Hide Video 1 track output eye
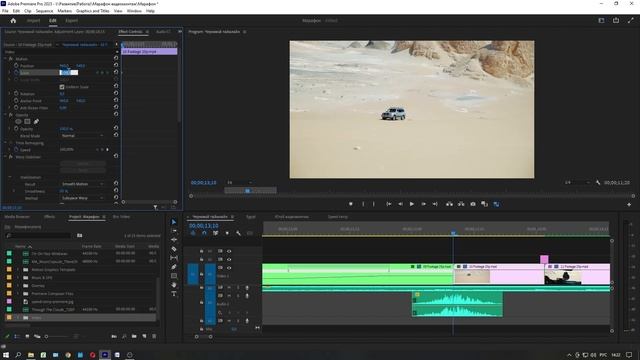This screenshot has width=640, height=360. pos(229,268)
